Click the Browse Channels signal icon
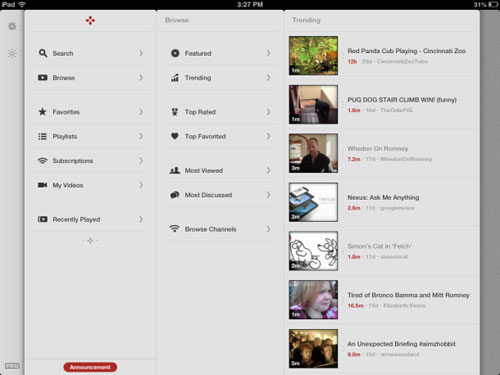 (x=174, y=229)
